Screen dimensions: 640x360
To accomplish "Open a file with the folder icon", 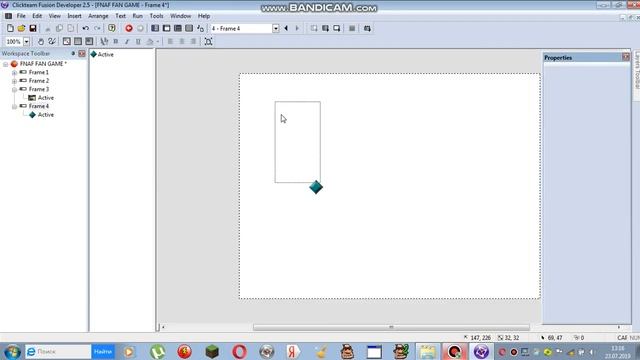I will tap(21, 29).
